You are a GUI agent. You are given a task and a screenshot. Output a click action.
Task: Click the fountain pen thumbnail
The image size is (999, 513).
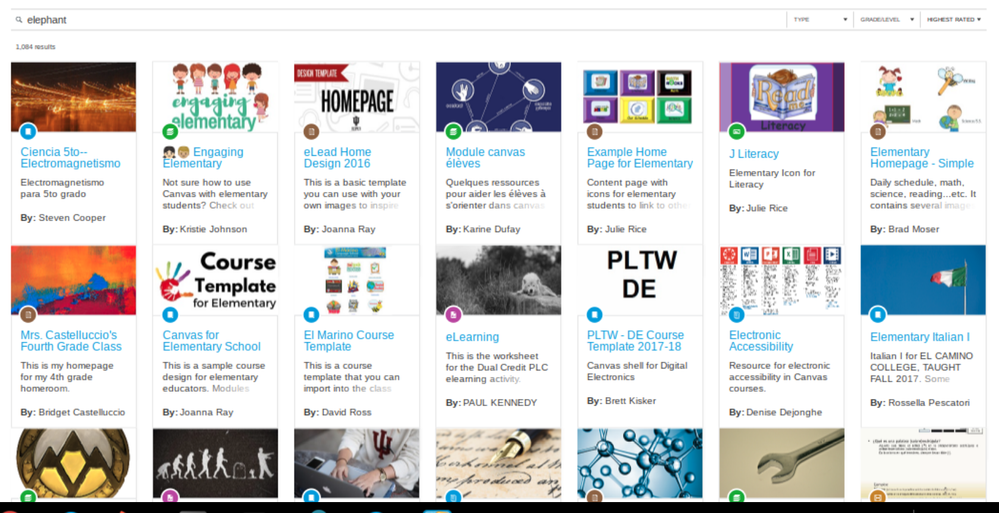pyautogui.click(x=498, y=463)
